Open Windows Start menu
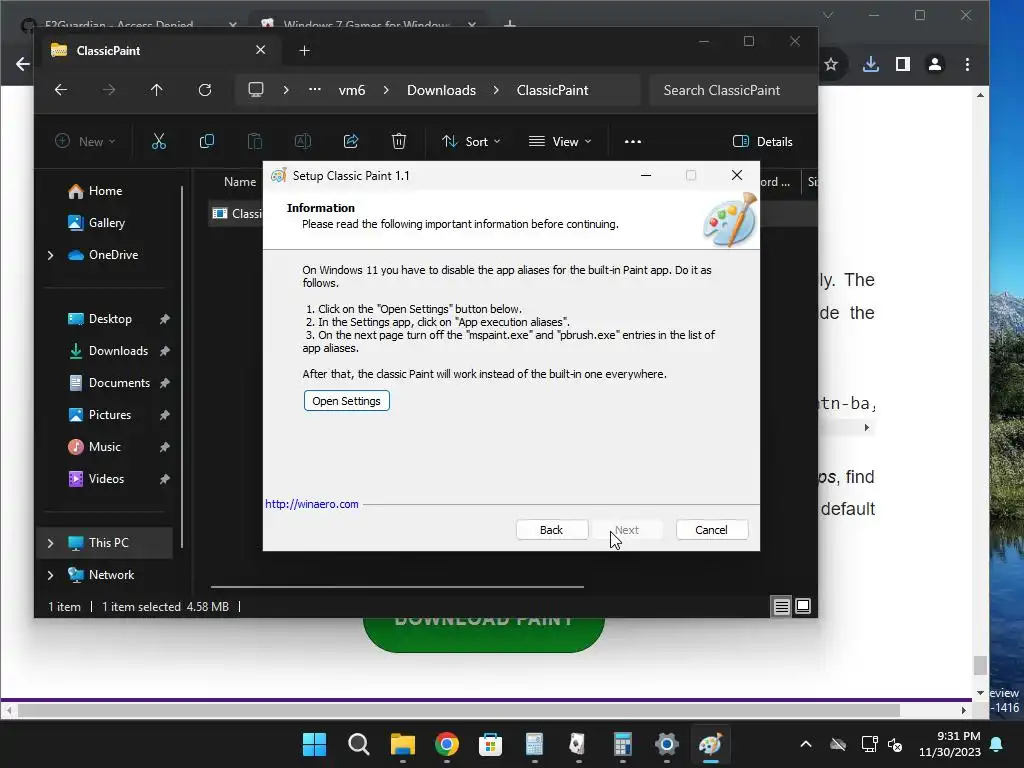Image resolution: width=1024 pixels, height=768 pixels. (x=314, y=744)
